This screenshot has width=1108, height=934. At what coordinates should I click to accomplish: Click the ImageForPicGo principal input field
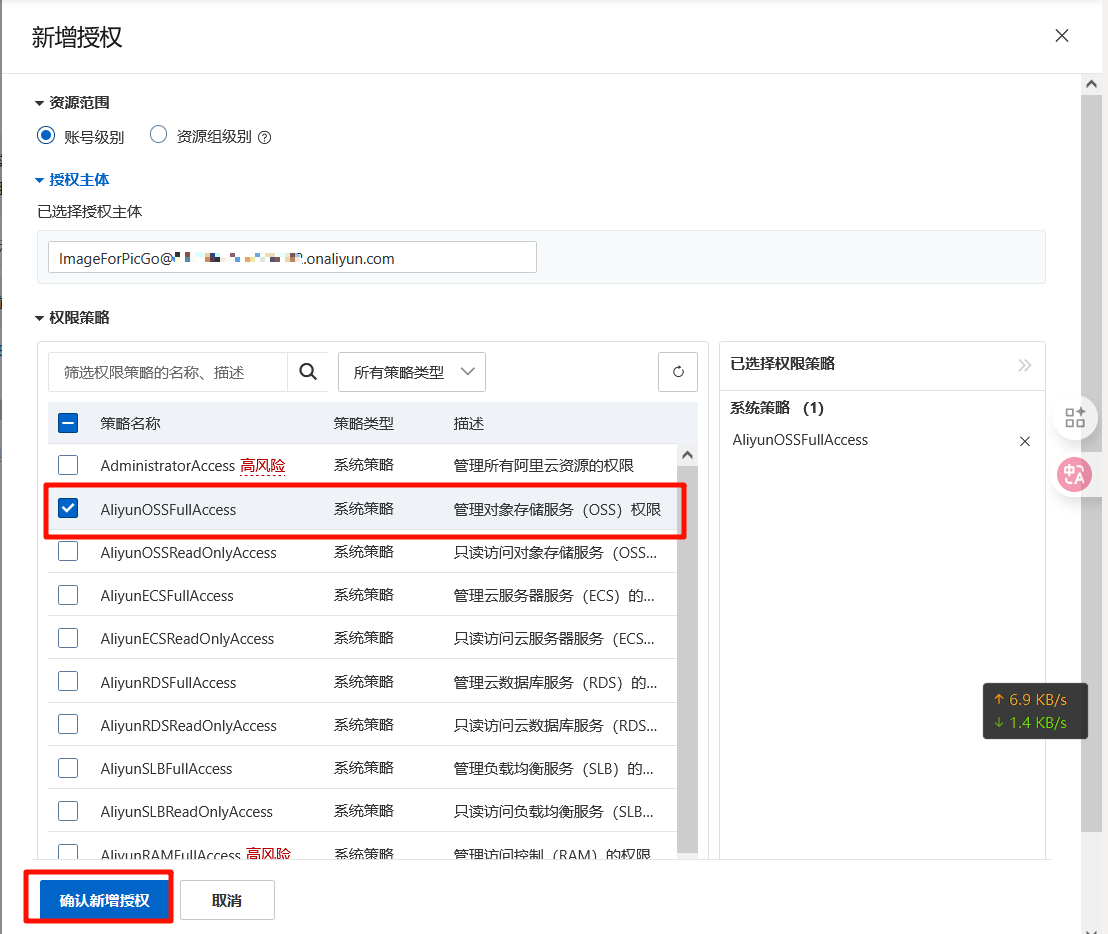(292, 257)
